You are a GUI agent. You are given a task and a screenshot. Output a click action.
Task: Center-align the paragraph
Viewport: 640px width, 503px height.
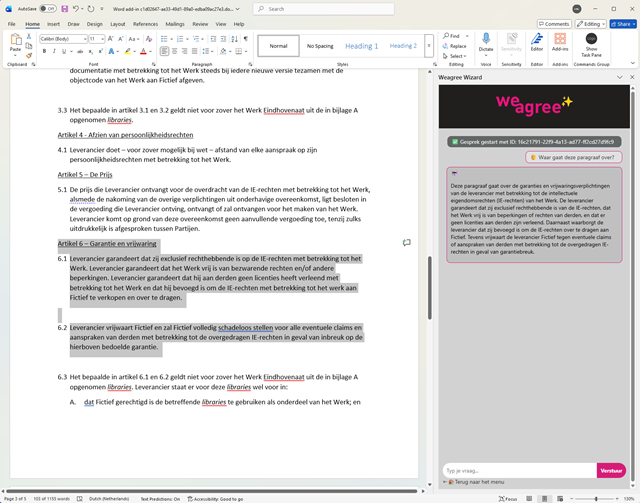coord(175,51)
